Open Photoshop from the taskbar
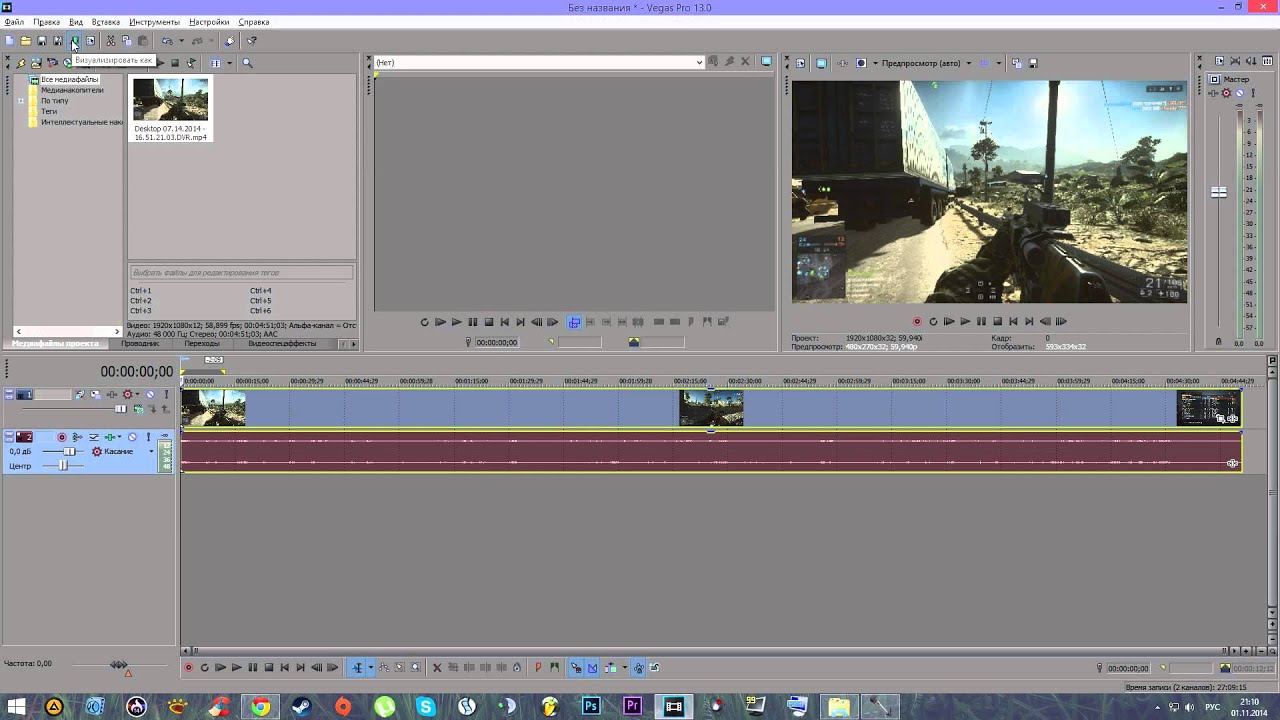Image resolution: width=1280 pixels, height=720 pixels. coord(591,707)
